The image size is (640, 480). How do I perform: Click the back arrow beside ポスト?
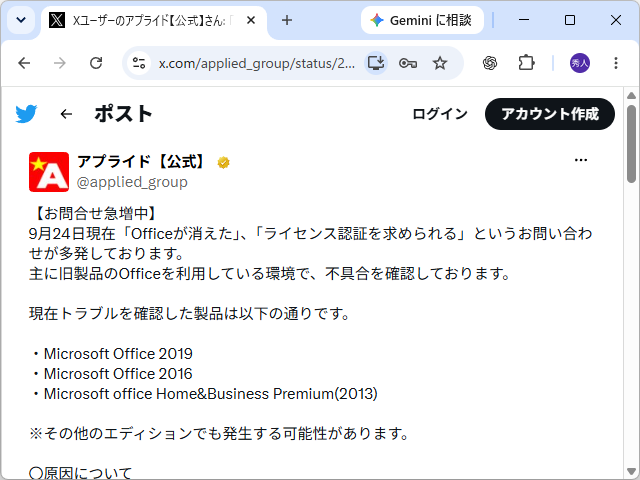[66, 114]
